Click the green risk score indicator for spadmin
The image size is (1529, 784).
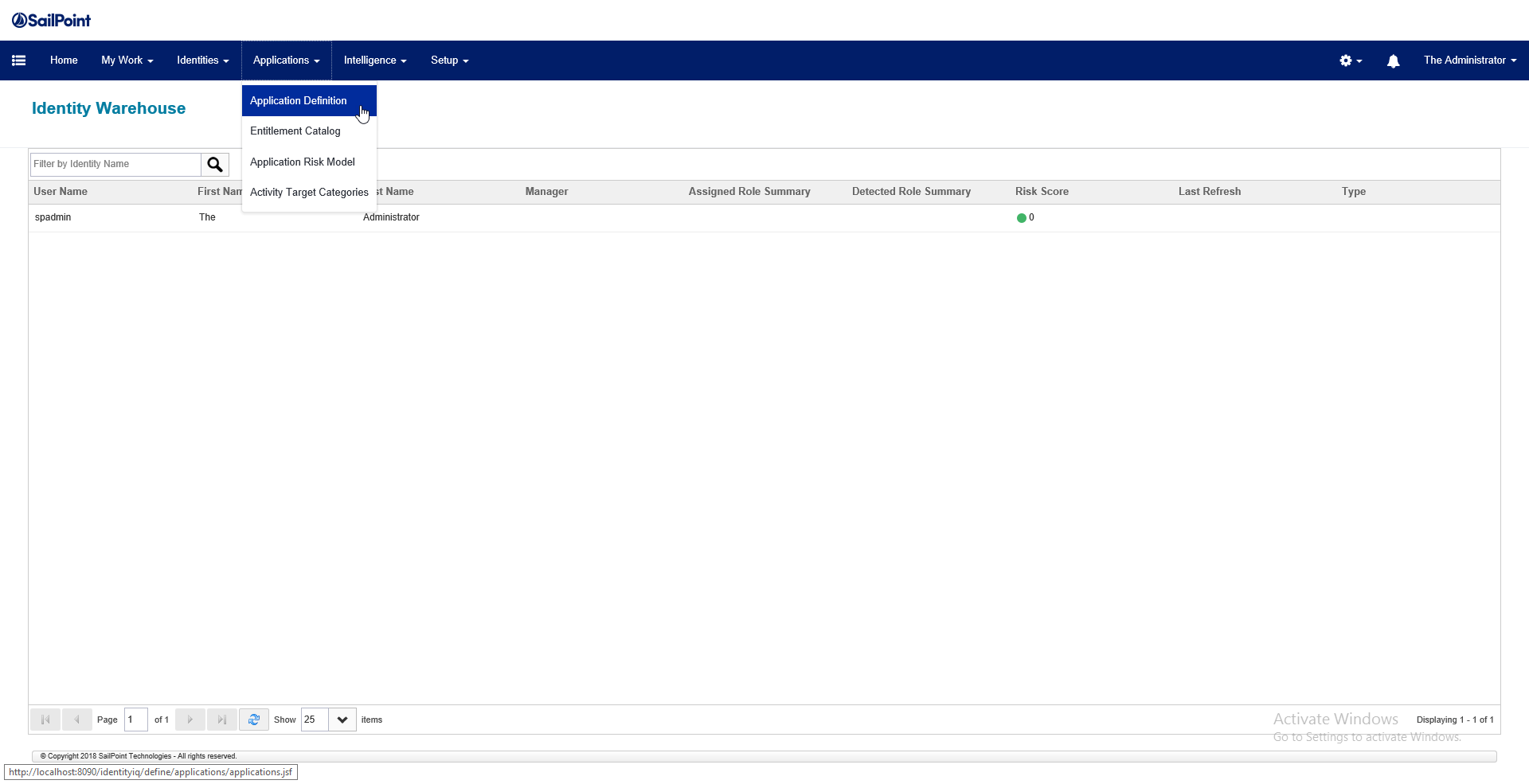1022,217
